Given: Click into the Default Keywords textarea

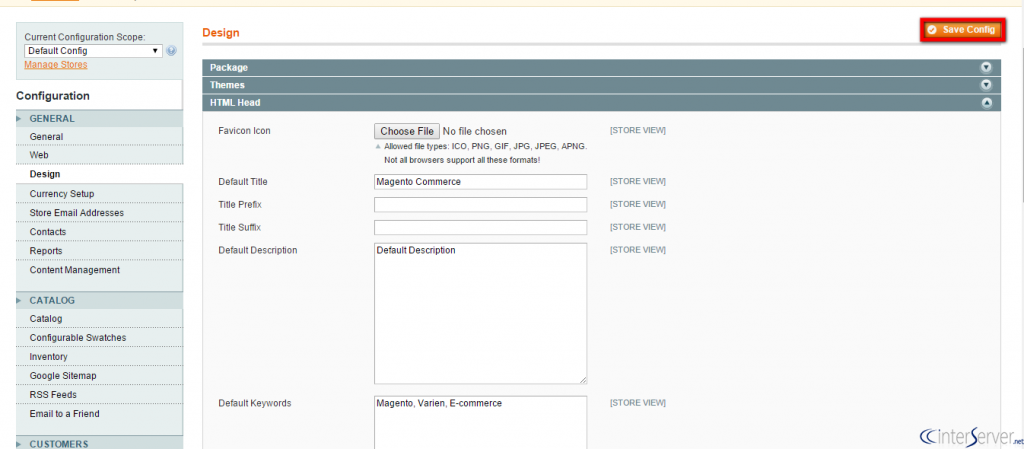Looking at the screenshot, I should coord(481,422).
